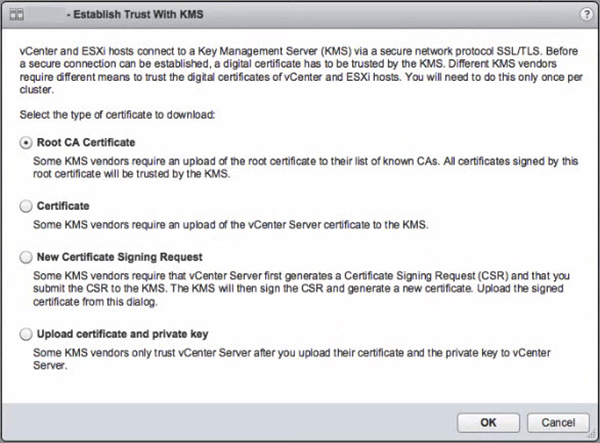The height and width of the screenshot is (443, 600).
Task: Click the CSR generation description paragraph
Action: pyautogui.click(x=295, y=287)
